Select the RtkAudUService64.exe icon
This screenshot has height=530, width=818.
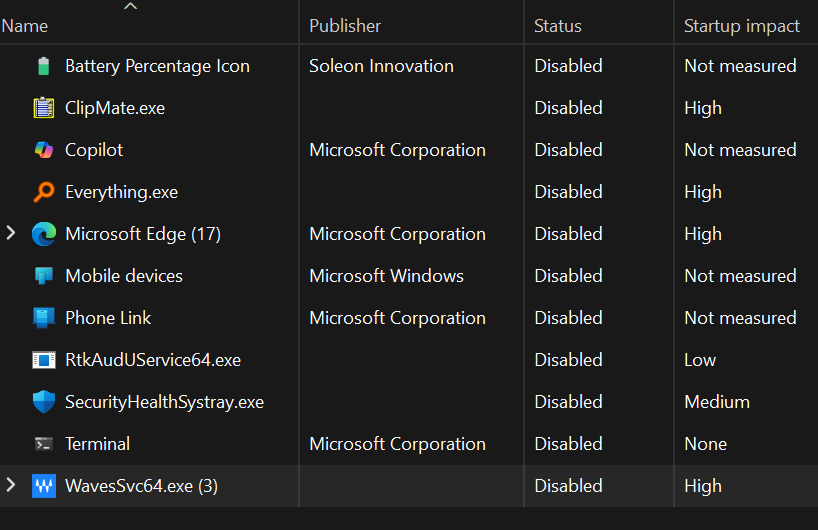pos(44,360)
